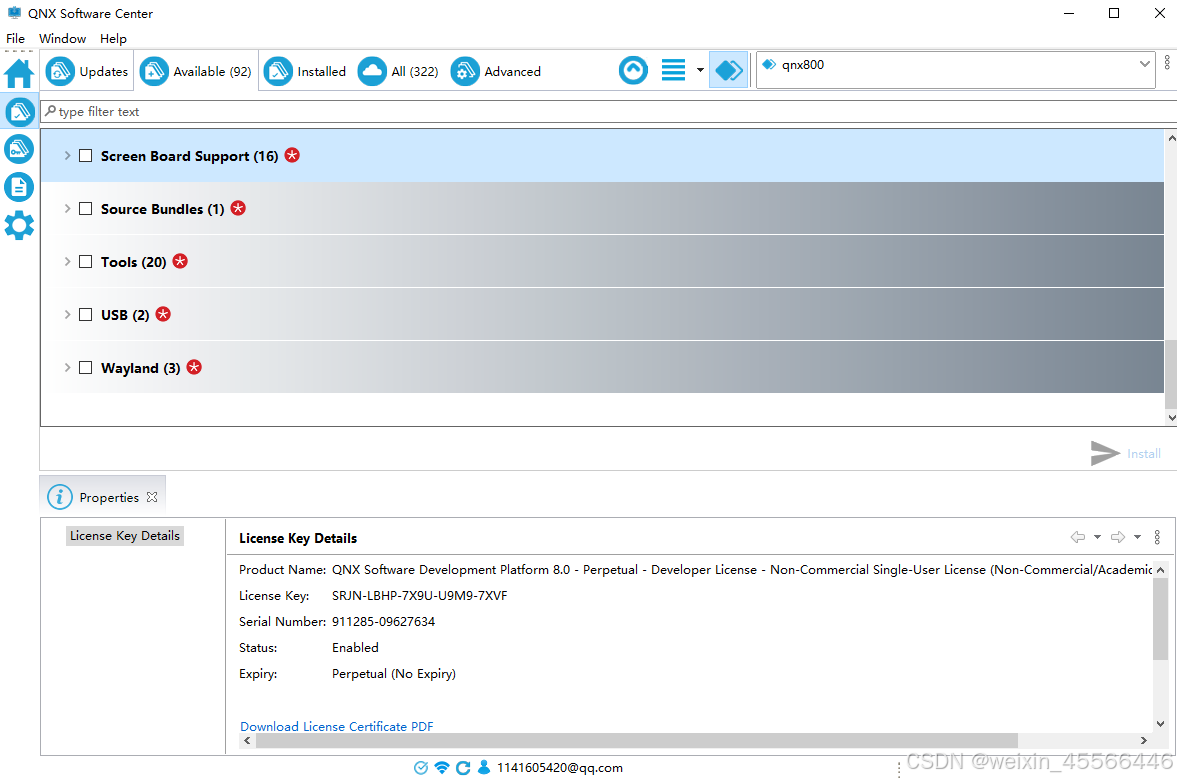
Task: Click the network connection status icon
Action: point(442,767)
